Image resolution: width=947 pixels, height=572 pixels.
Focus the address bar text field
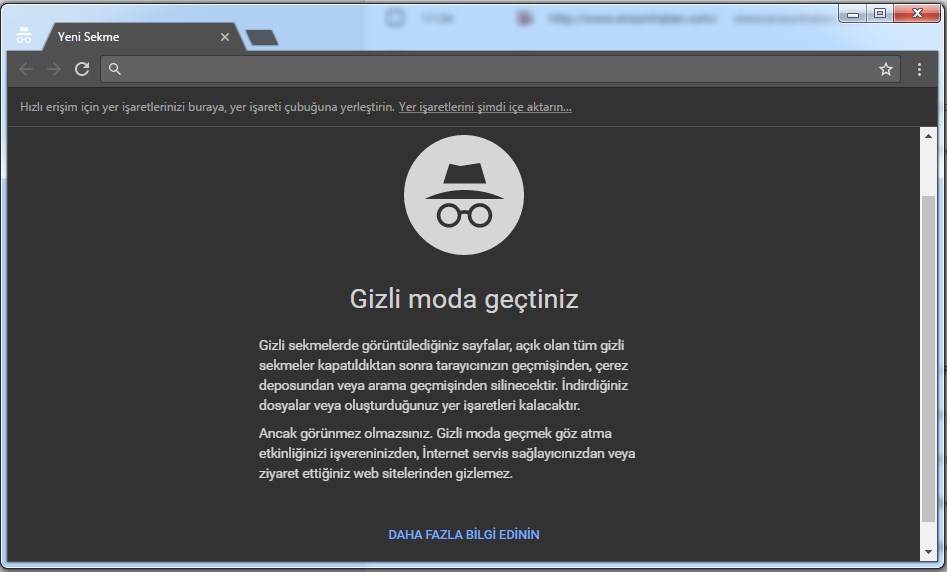pyautogui.click(x=490, y=69)
